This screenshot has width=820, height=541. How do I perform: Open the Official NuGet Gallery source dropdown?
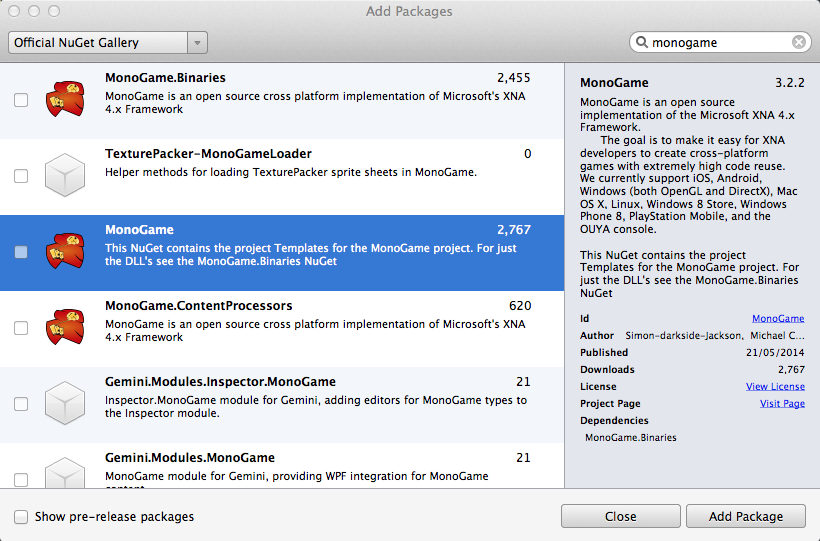[107, 43]
